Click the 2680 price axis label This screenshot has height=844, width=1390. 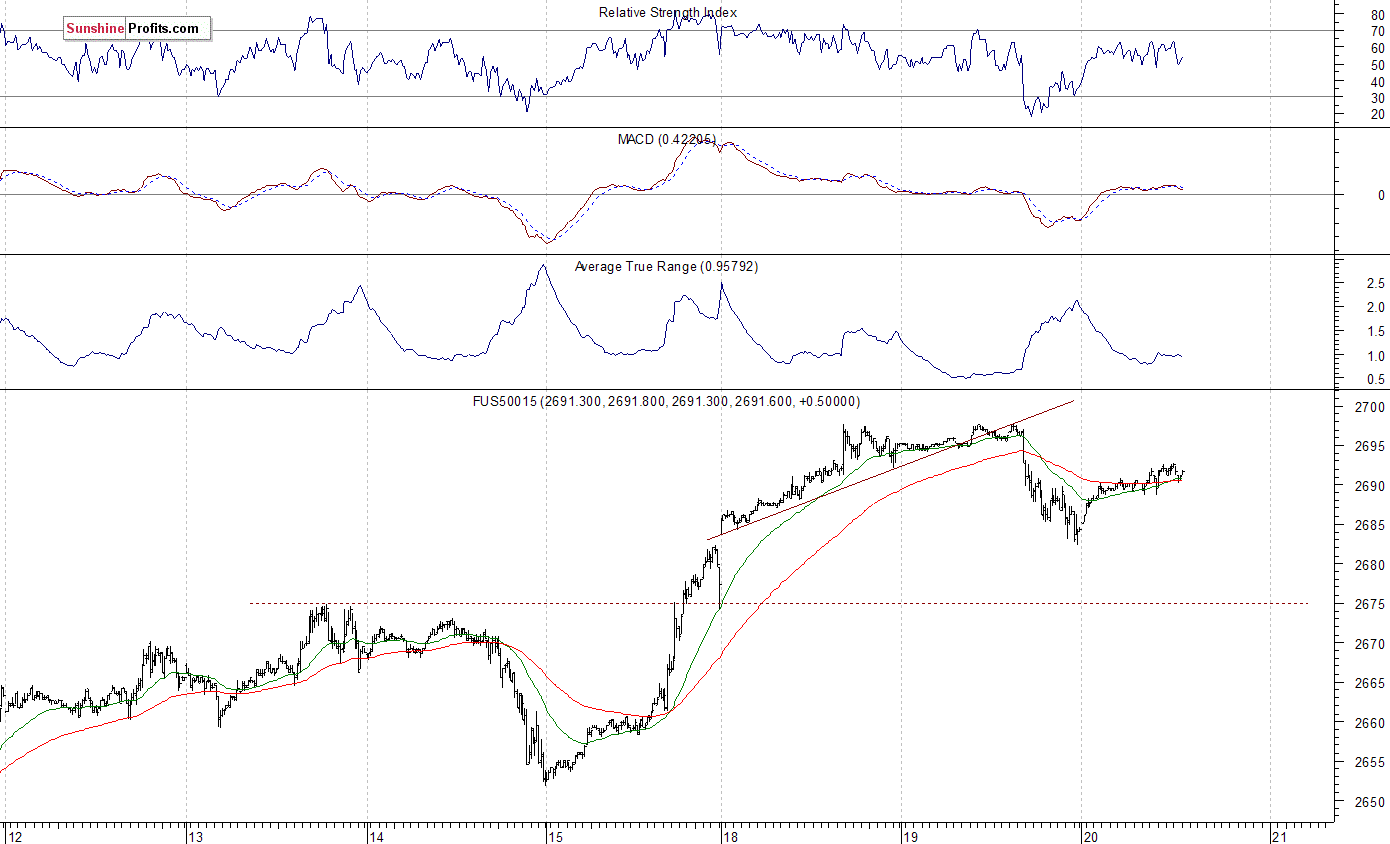click(x=1371, y=566)
